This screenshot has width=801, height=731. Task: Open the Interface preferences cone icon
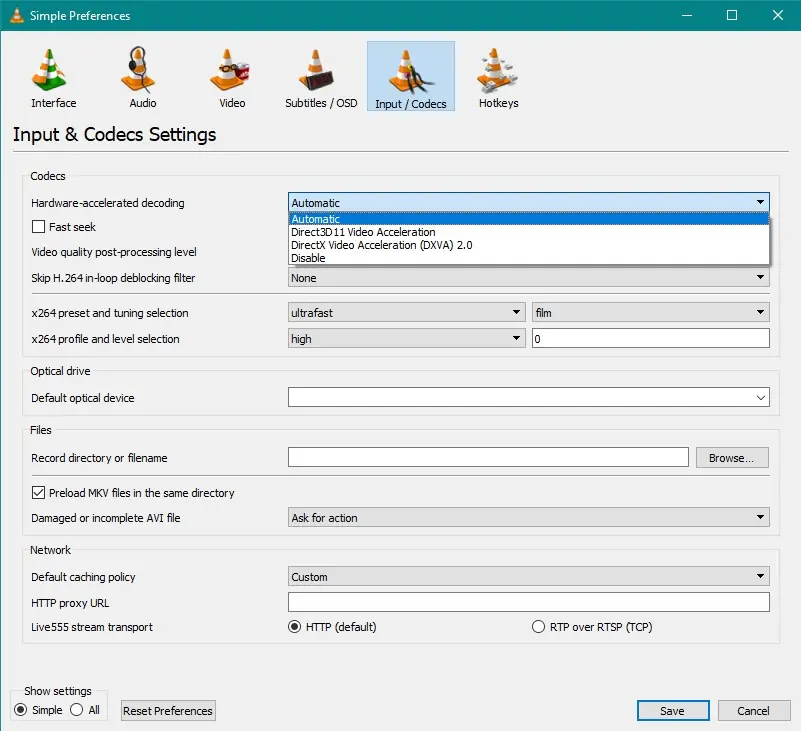(49, 70)
